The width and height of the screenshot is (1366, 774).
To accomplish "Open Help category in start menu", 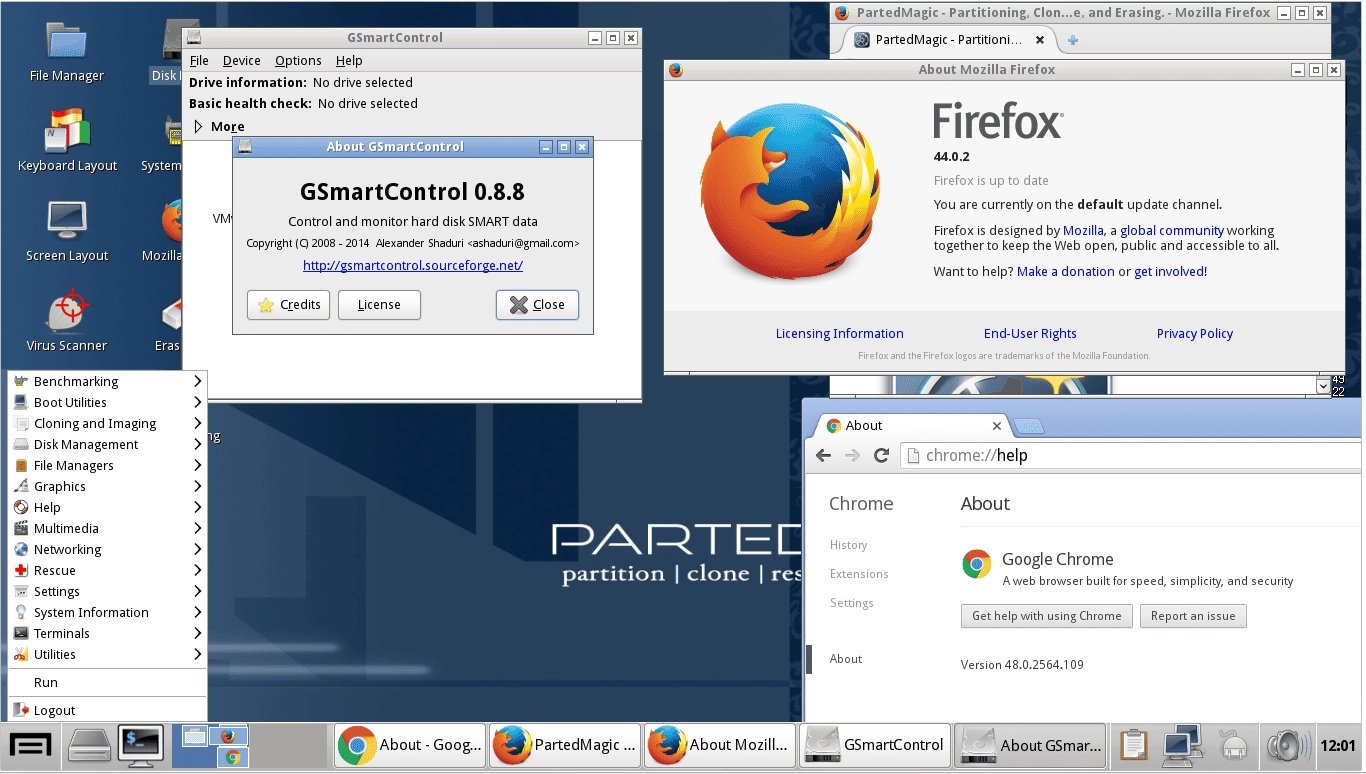I will [x=107, y=507].
